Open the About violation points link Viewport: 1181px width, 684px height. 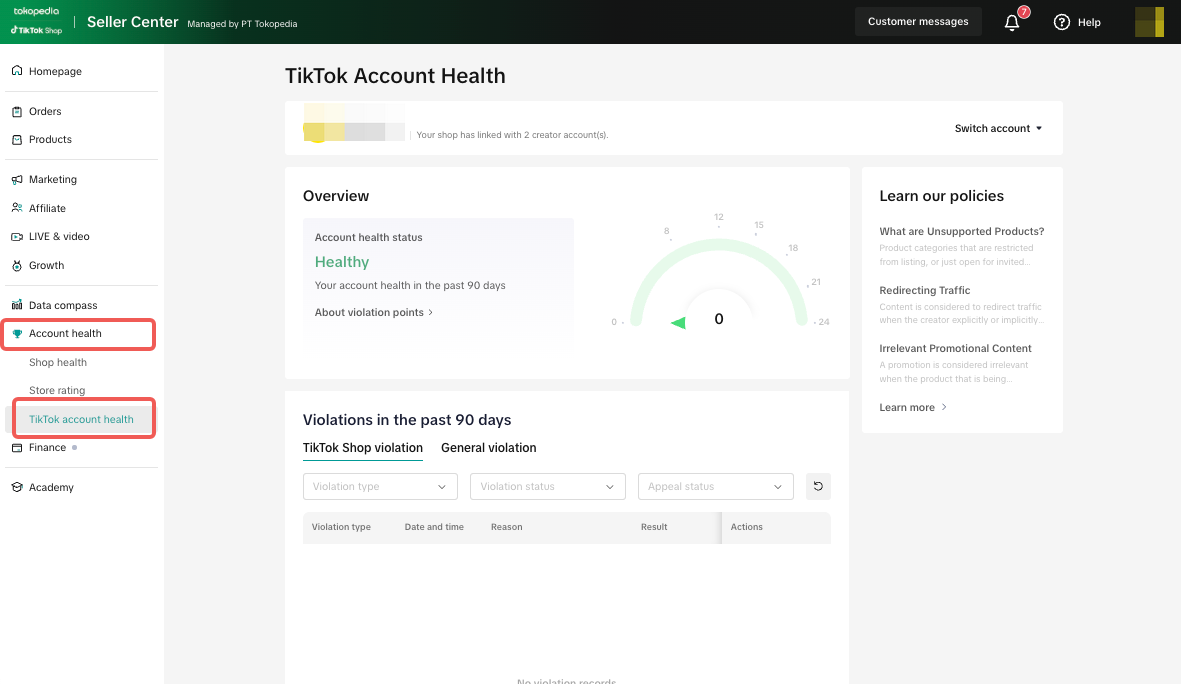pyautogui.click(x=374, y=312)
